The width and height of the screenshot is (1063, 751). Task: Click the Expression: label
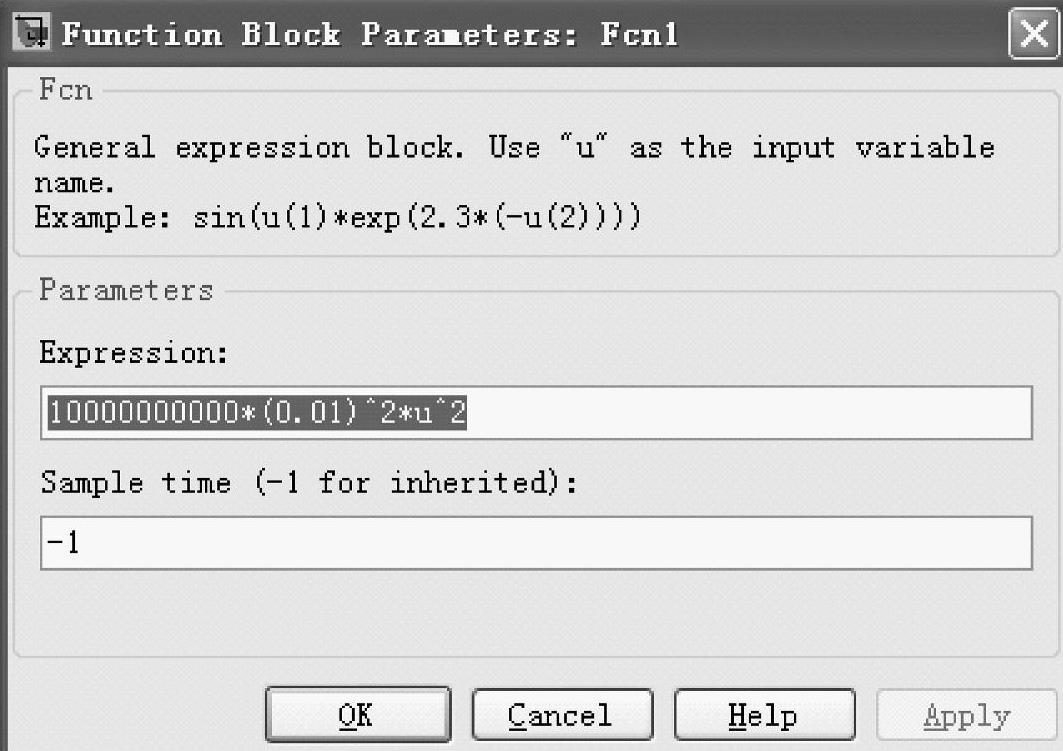134,353
